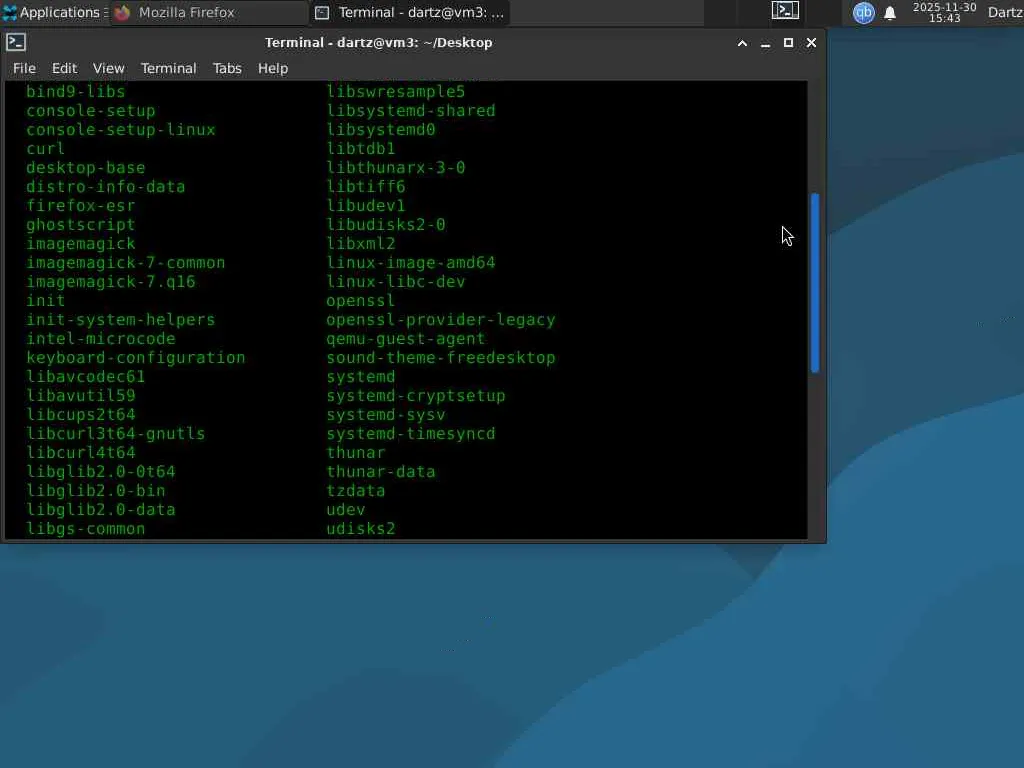Open the Edit menu
Viewport: 1024px width, 768px height.
click(65, 68)
